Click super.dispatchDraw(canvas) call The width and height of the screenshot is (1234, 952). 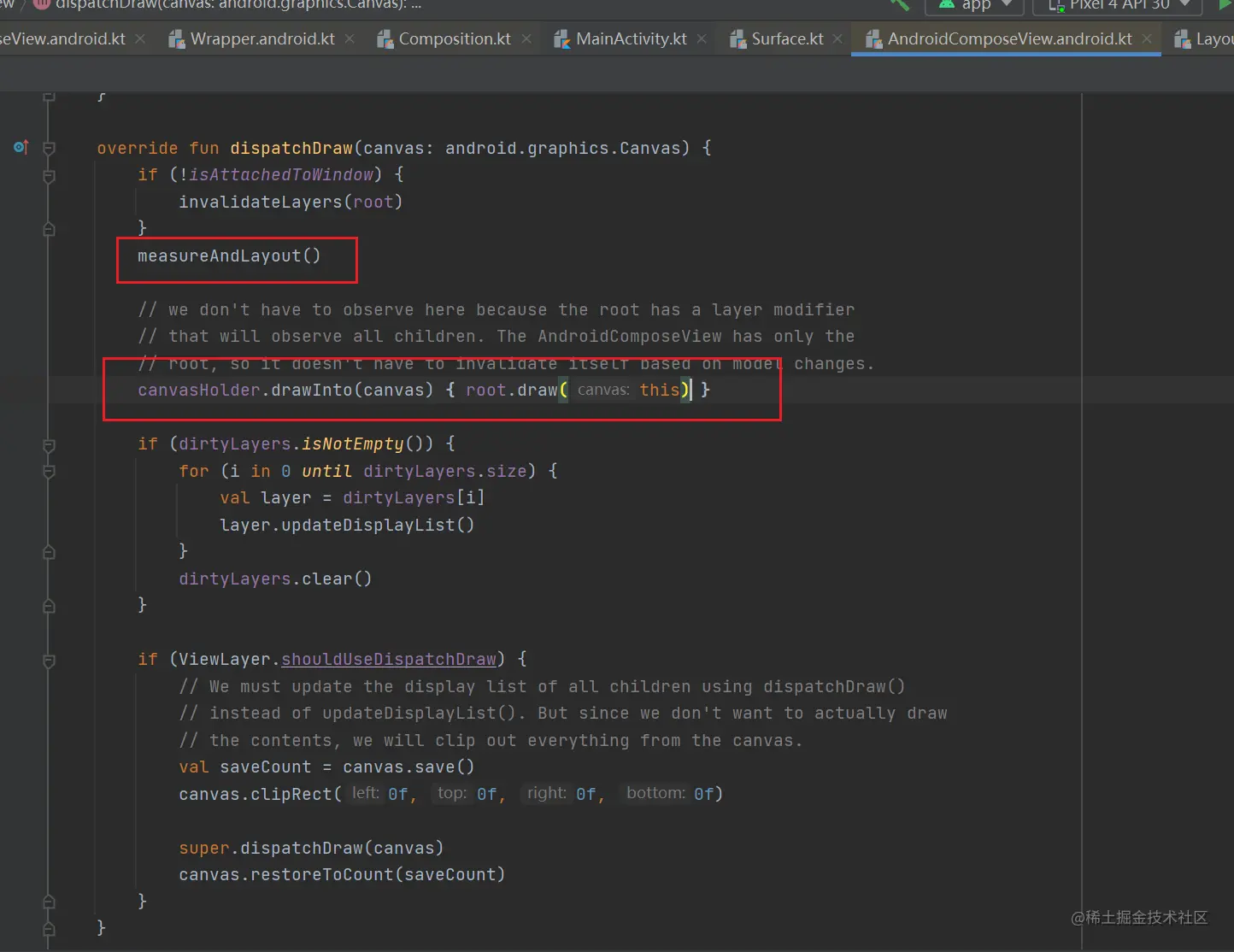click(311, 848)
